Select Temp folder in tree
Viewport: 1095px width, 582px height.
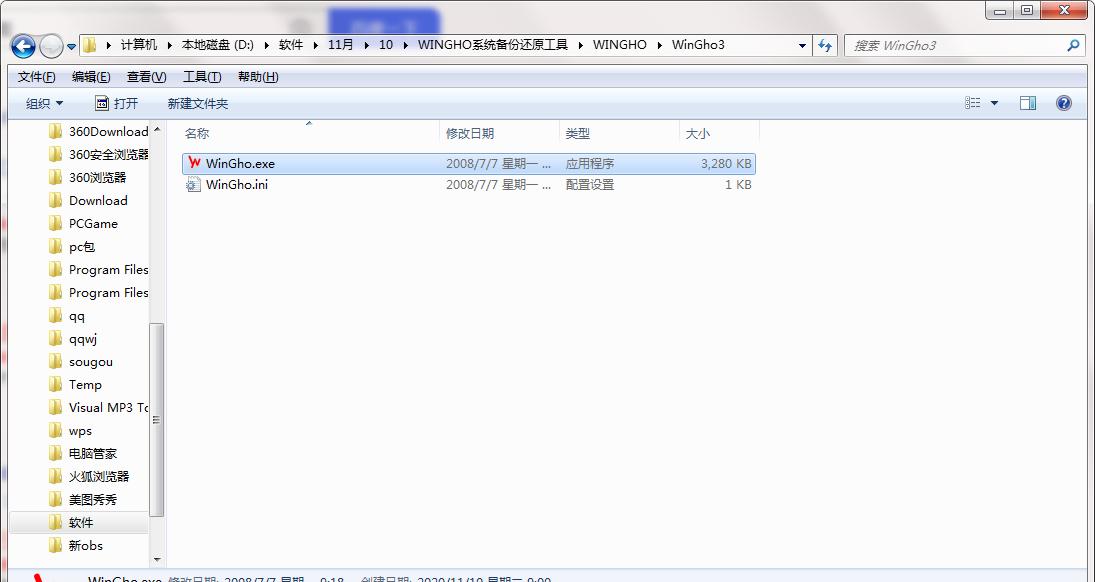coord(85,385)
